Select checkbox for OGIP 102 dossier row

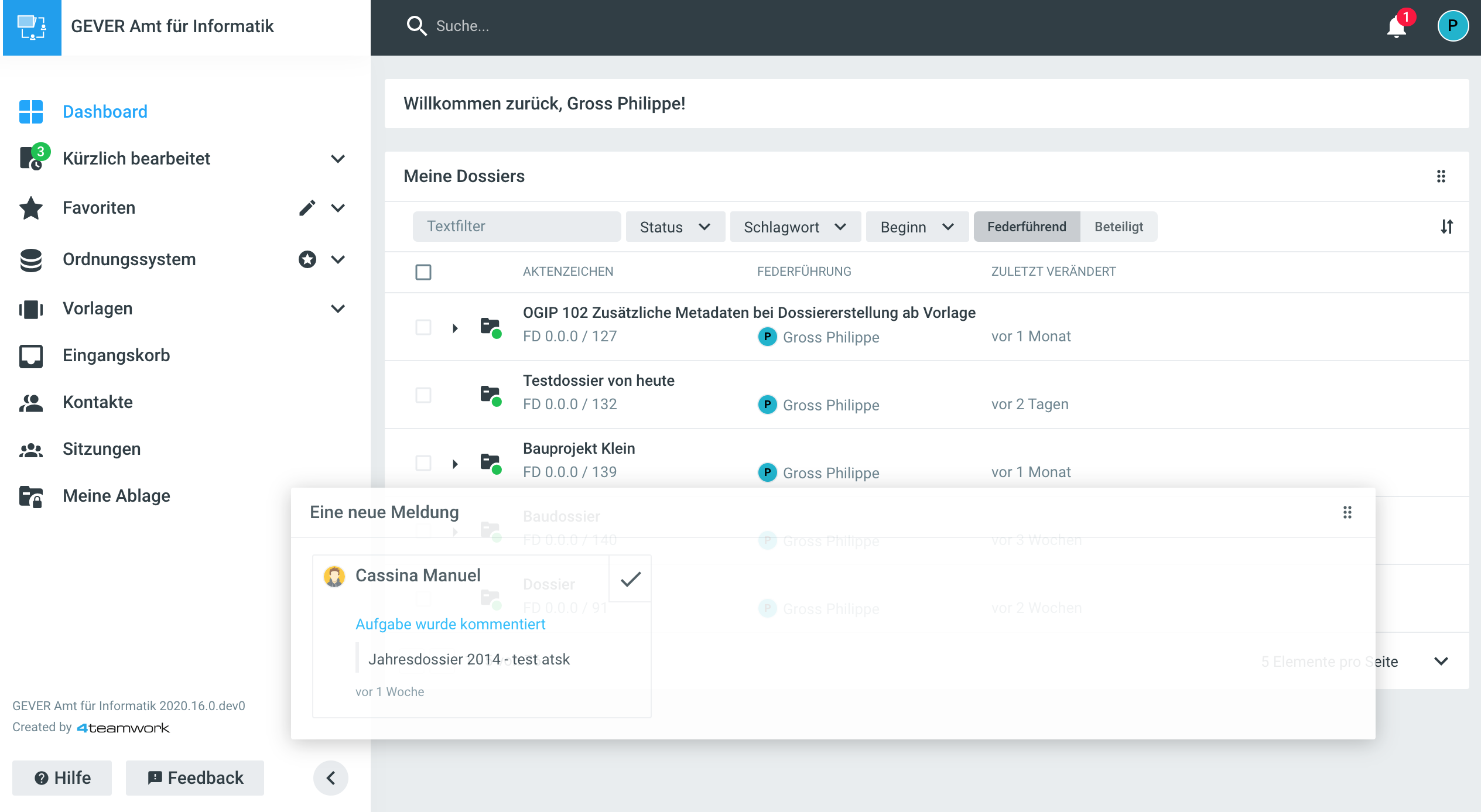click(423, 327)
